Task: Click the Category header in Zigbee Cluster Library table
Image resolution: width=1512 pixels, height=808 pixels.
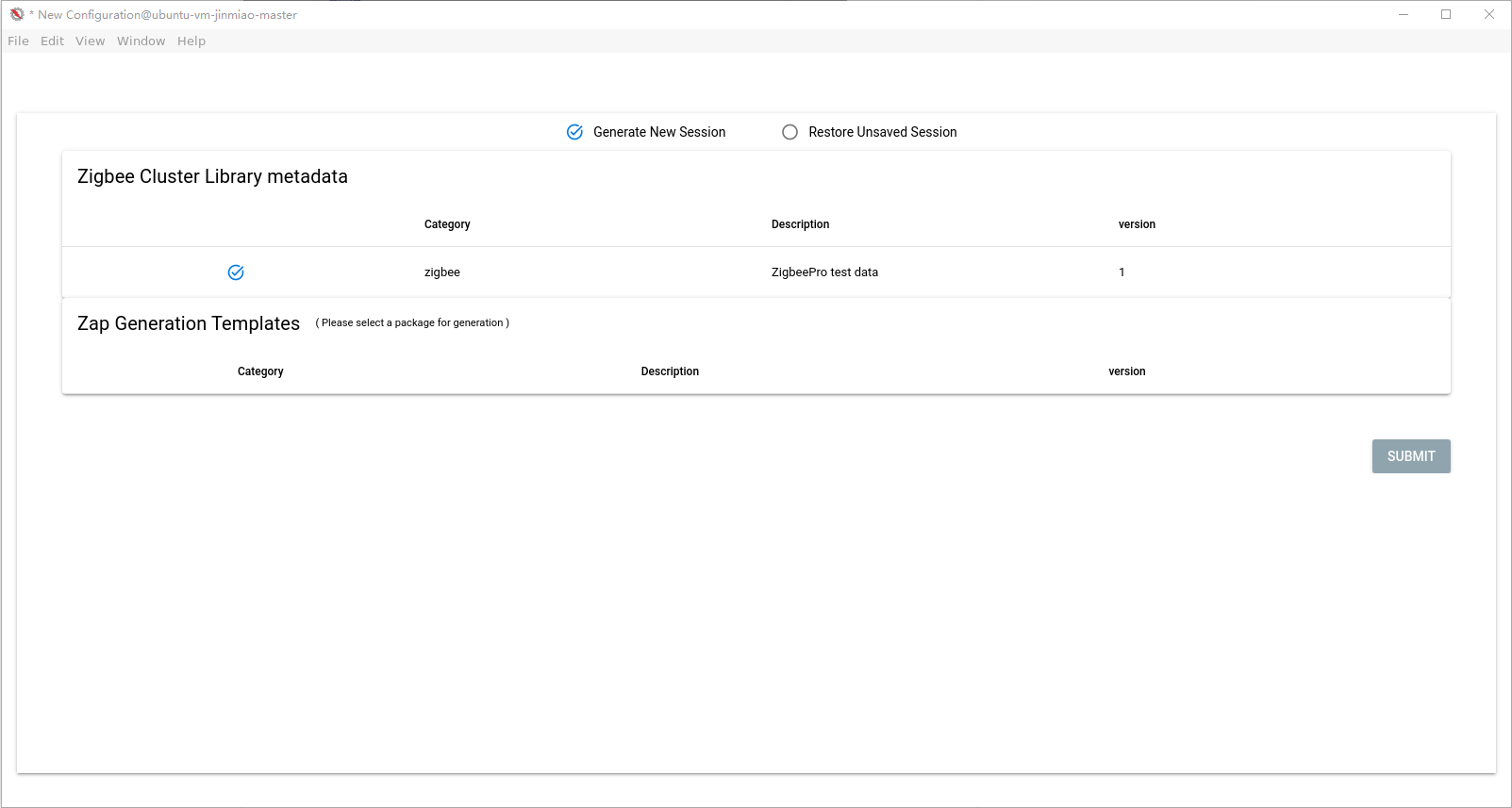Action: [x=447, y=224]
